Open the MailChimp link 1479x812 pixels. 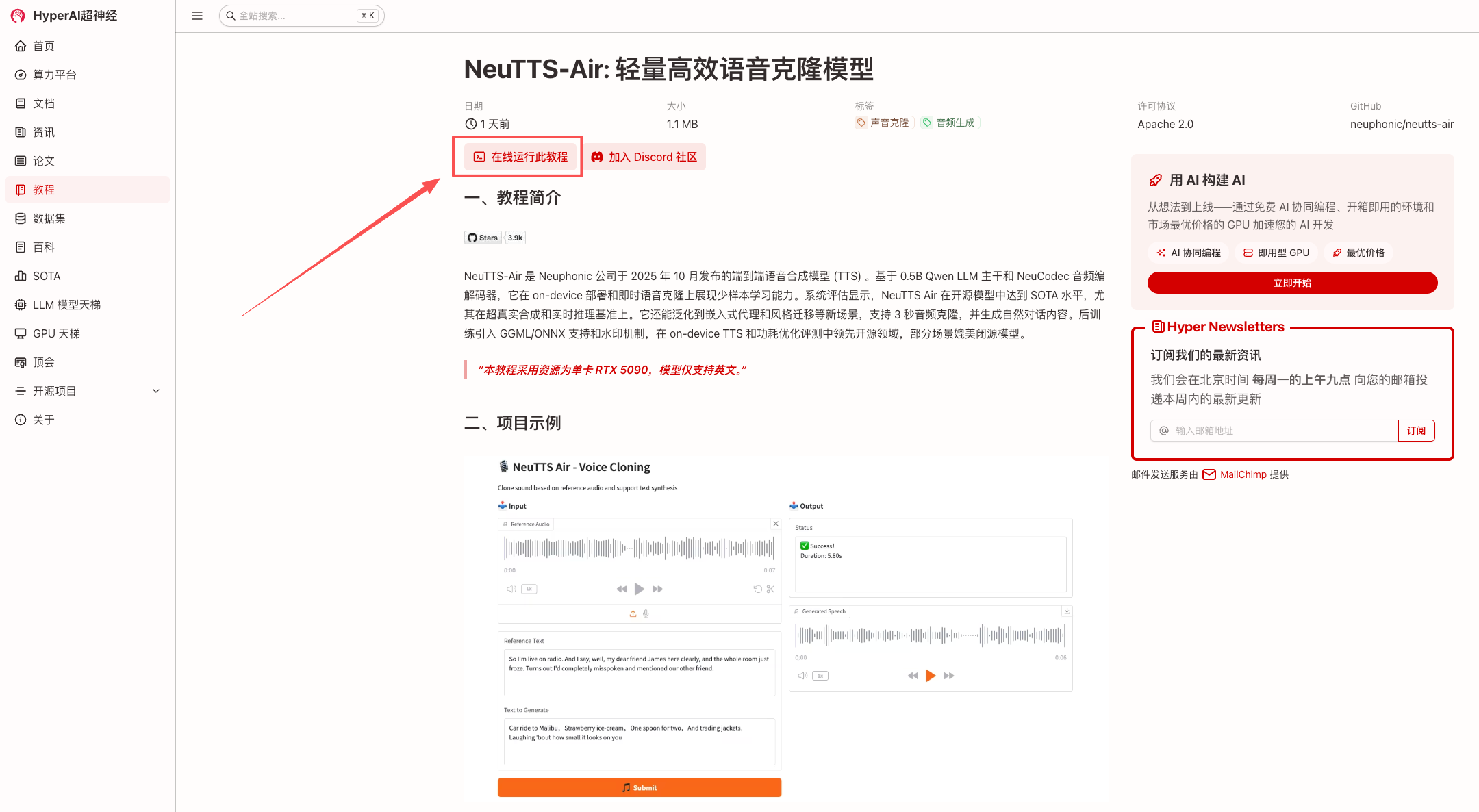pos(1242,474)
